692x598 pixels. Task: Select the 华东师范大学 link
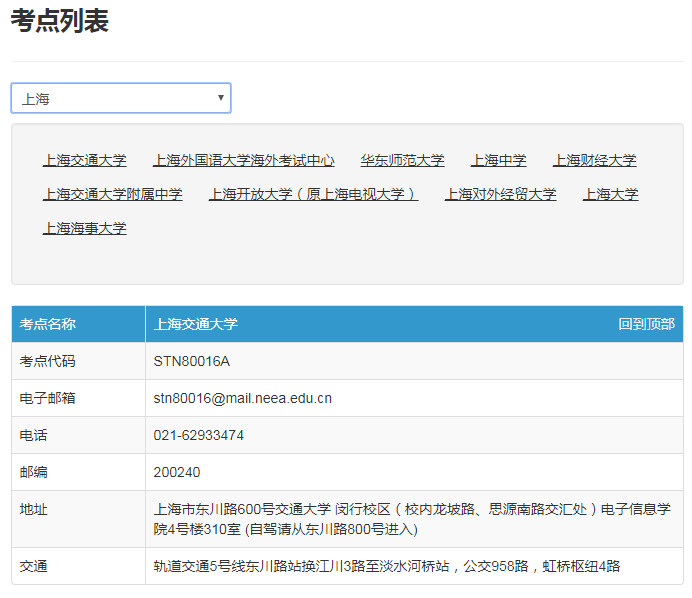coord(402,160)
